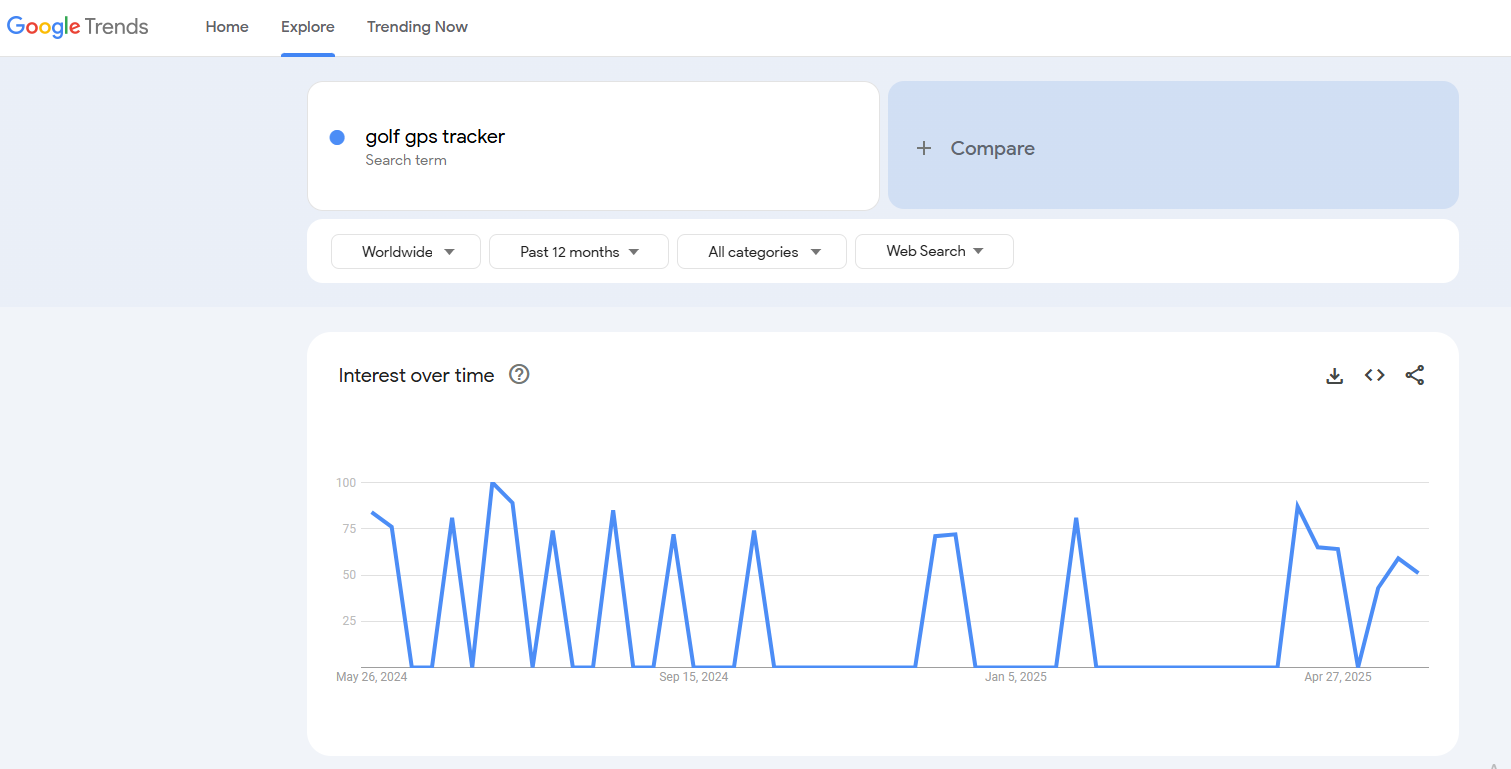Add a comparison term with Compare
1511x769 pixels.
tap(1173, 145)
